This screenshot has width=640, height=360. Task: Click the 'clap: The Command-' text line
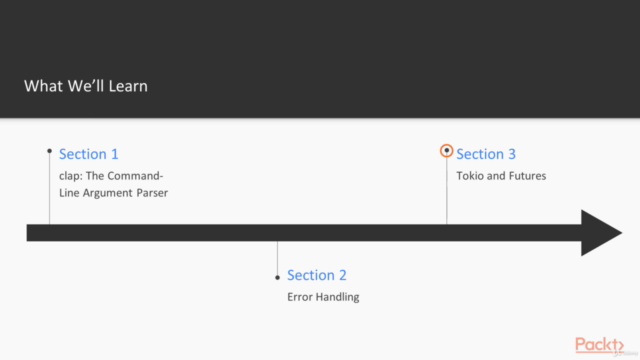click(x=111, y=176)
